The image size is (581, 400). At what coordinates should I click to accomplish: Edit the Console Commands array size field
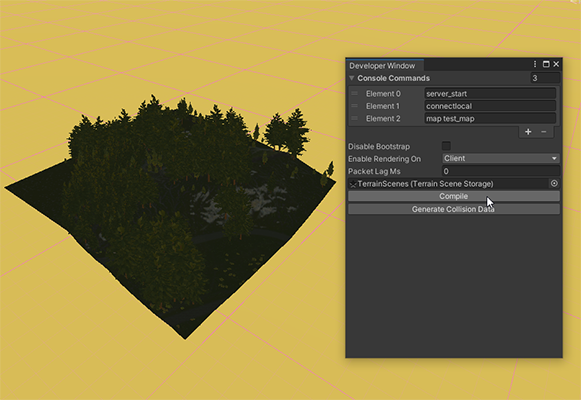(x=545, y=78)
